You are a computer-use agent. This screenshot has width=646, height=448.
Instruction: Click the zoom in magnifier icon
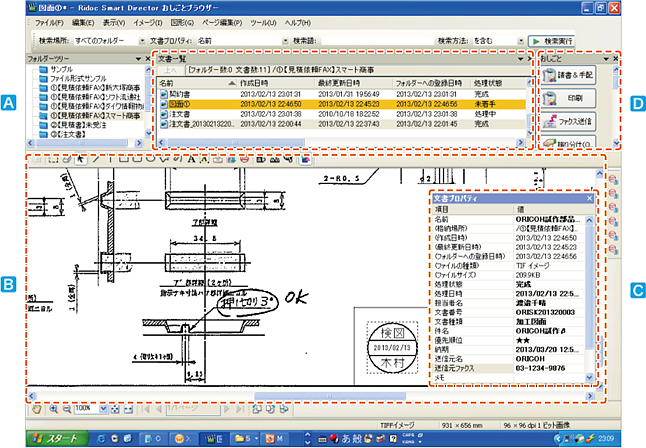click(52, 409)
